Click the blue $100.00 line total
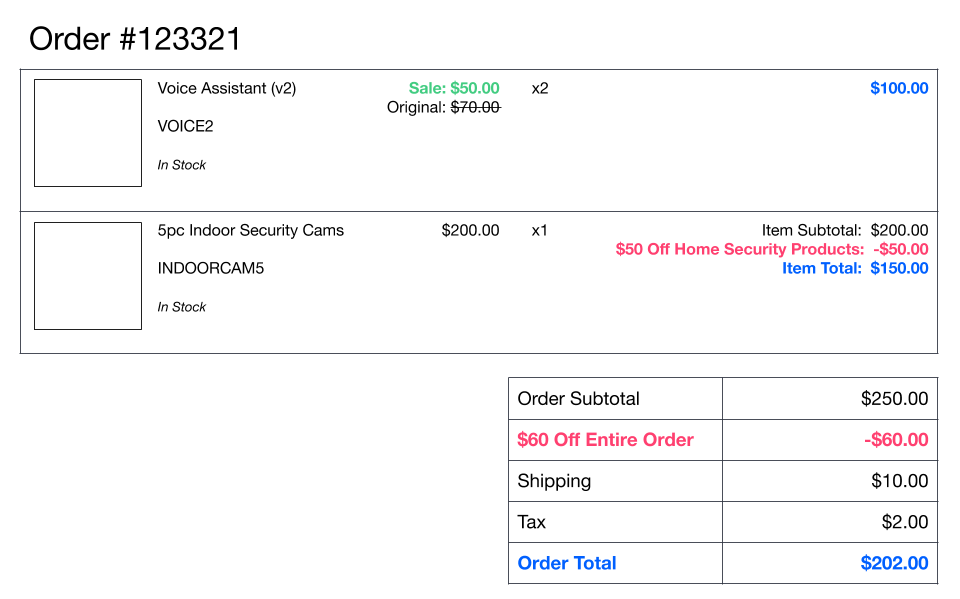This screenshot has width=960, height=599. coord(899,88)
